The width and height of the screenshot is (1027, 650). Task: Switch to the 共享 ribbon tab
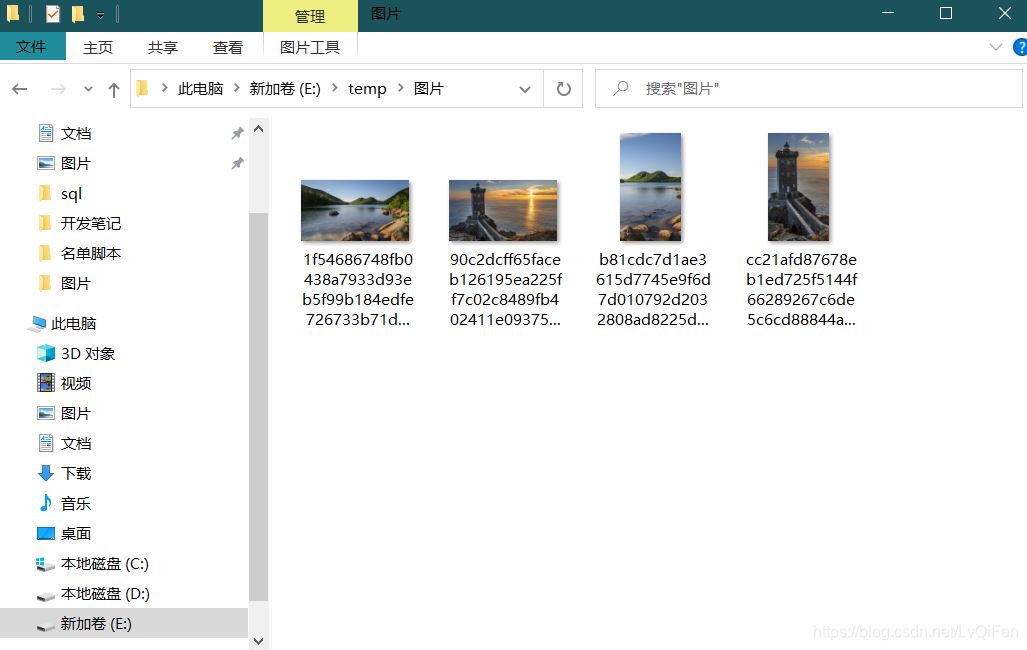pyautogui.click(x=162, y=47)
